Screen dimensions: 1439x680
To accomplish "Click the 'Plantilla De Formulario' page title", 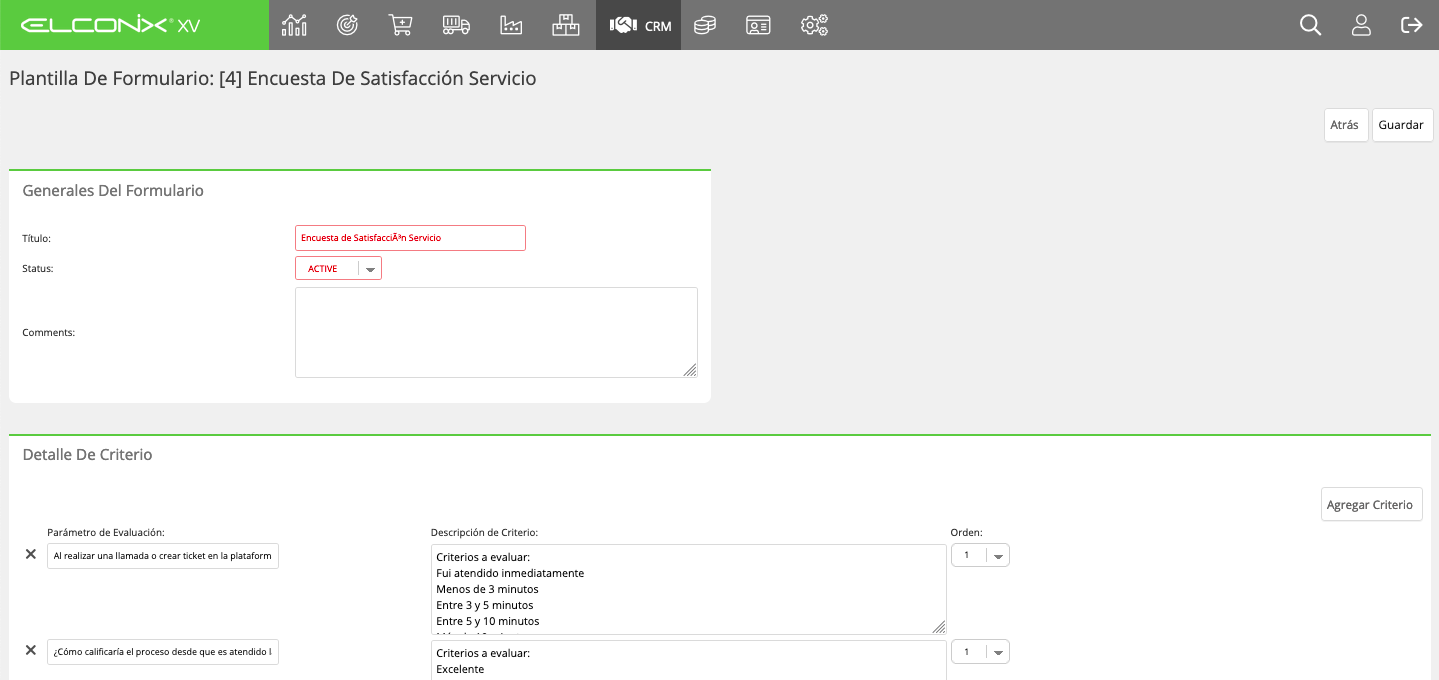I will [273, 78].
